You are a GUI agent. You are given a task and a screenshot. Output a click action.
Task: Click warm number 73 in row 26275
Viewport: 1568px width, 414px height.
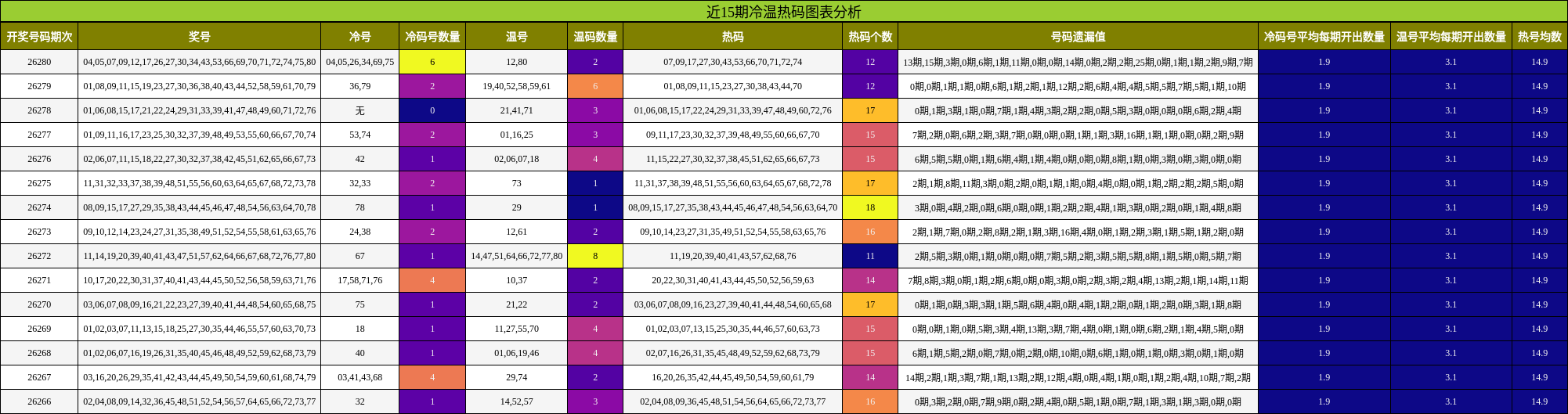[x=517, y=183]
